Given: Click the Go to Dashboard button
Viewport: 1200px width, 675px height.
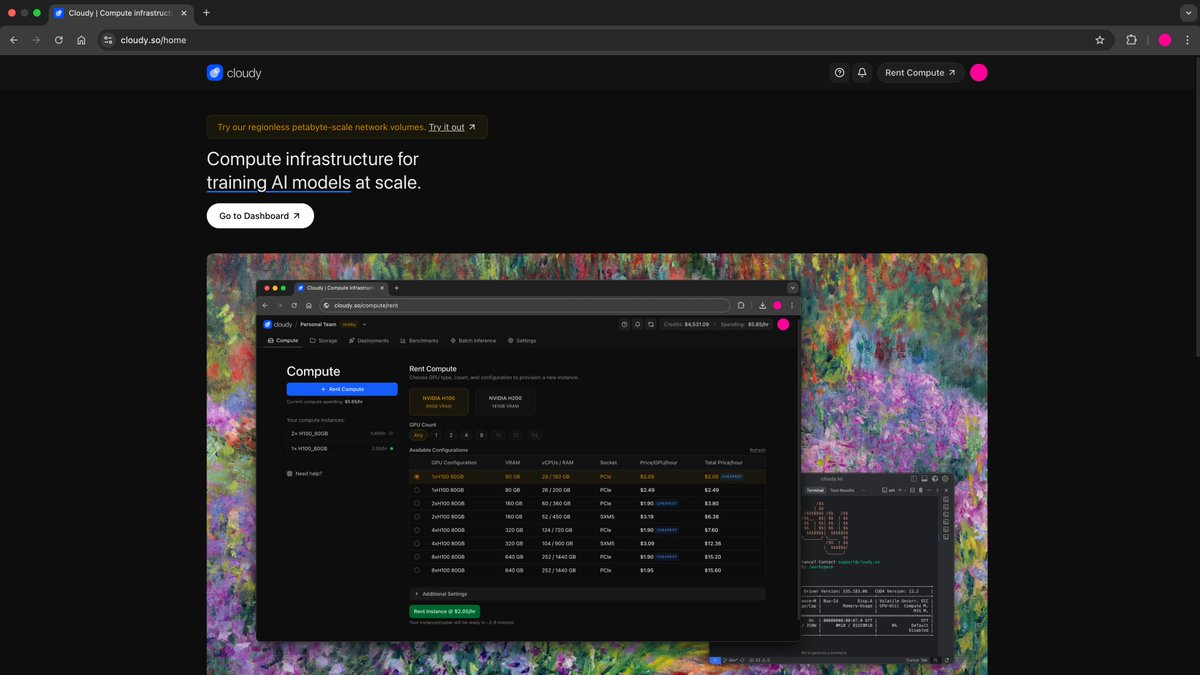Looking at the screenshot, I should pyautogui.click(x=260, y=216).
